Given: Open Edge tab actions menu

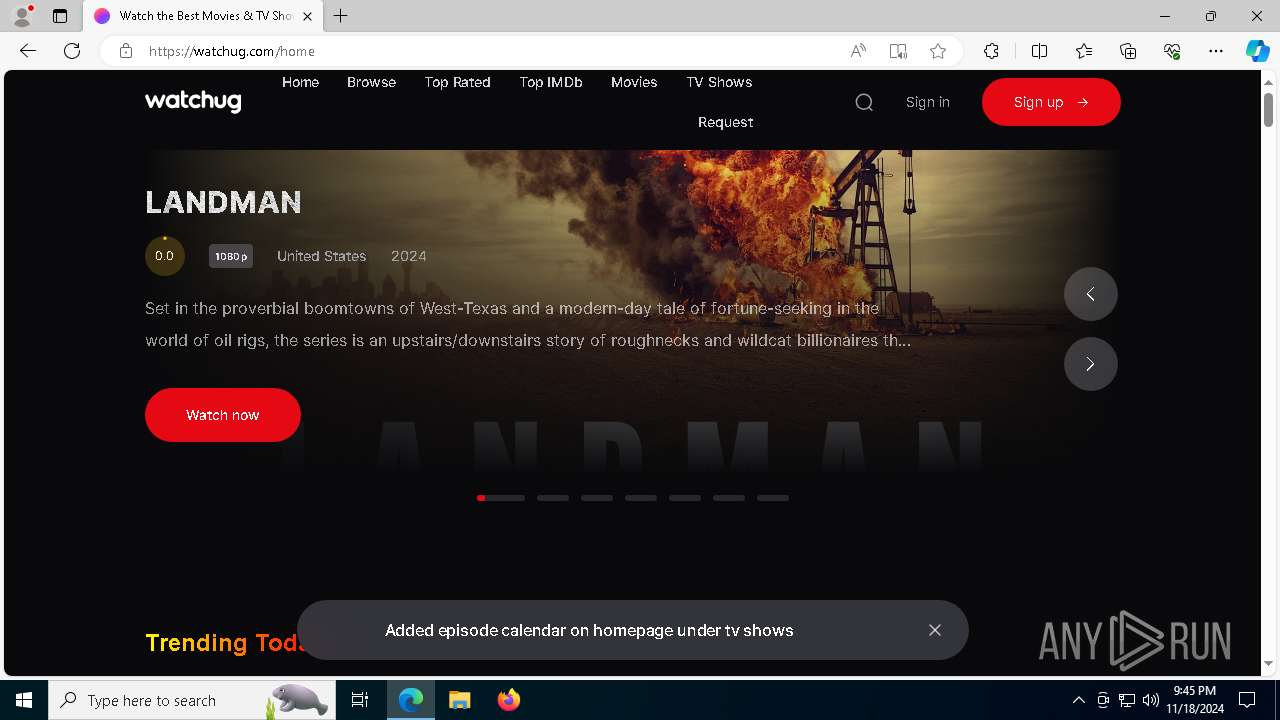Looking at the screenshot, I should point(60,16).
